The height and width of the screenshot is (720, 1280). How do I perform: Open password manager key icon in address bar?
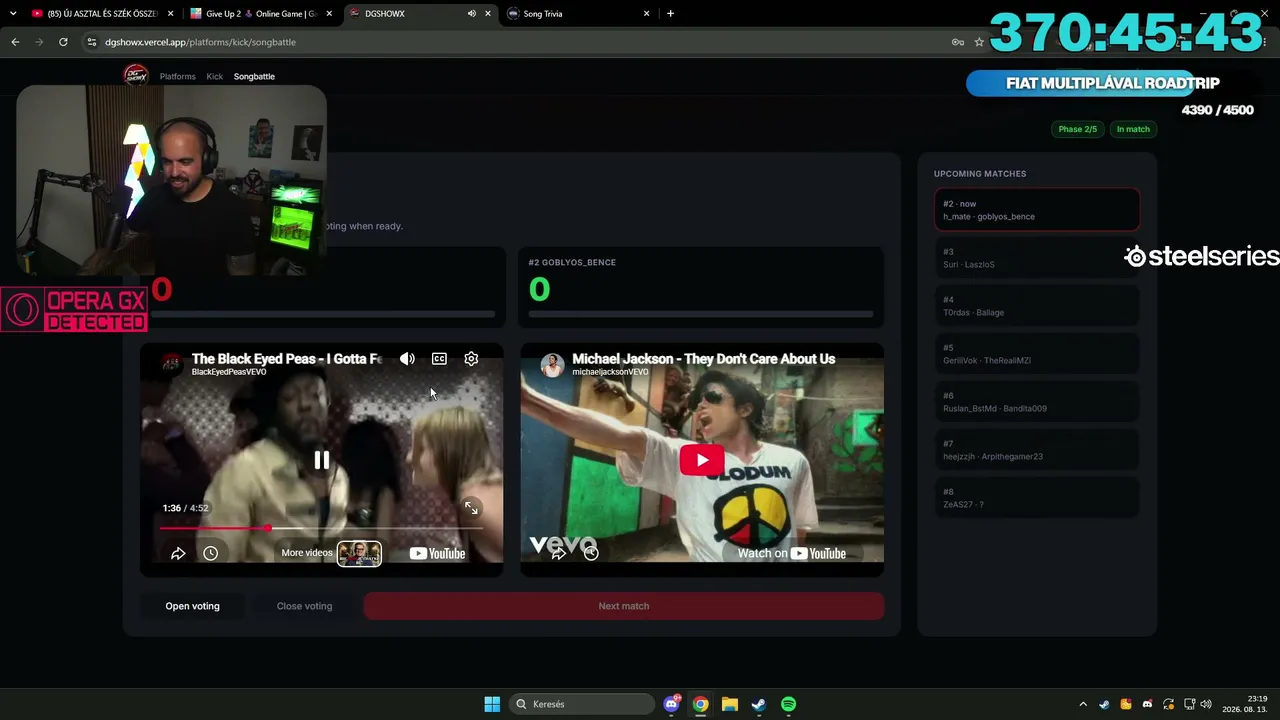click(x=957, y=42)
